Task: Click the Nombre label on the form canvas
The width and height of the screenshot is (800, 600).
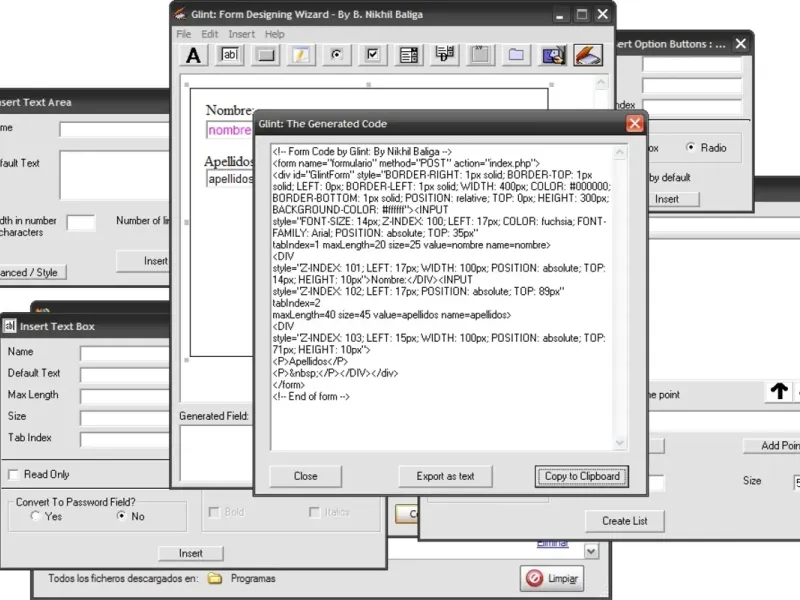Action: [229, 110]
